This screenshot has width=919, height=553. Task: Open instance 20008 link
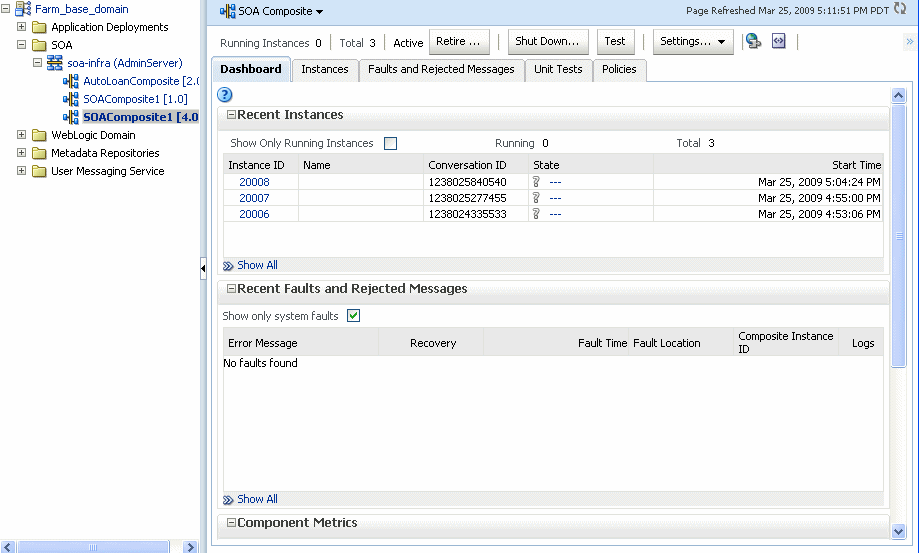point(254,182)
